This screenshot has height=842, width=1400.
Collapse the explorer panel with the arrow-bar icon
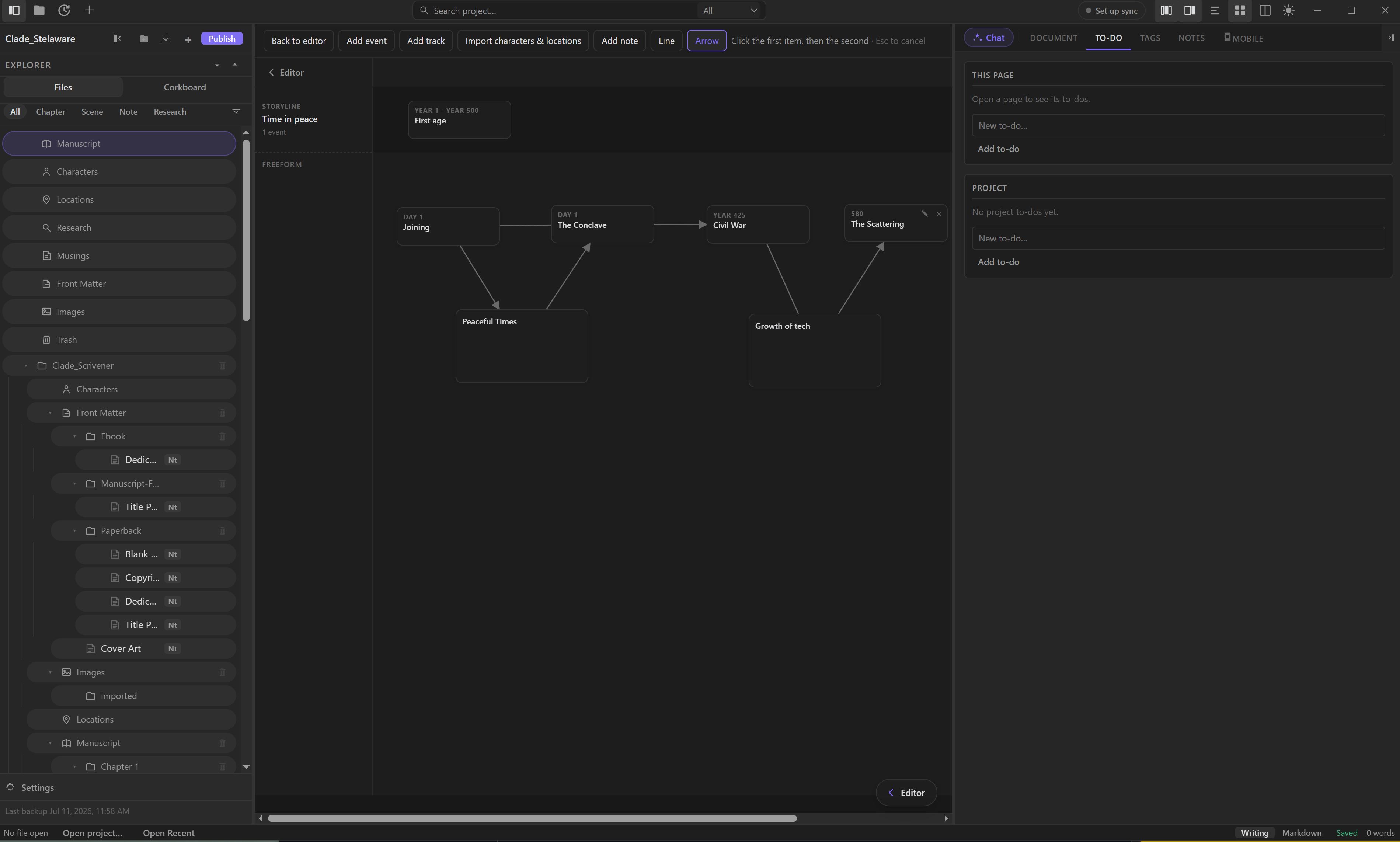[x=118, y=39]
